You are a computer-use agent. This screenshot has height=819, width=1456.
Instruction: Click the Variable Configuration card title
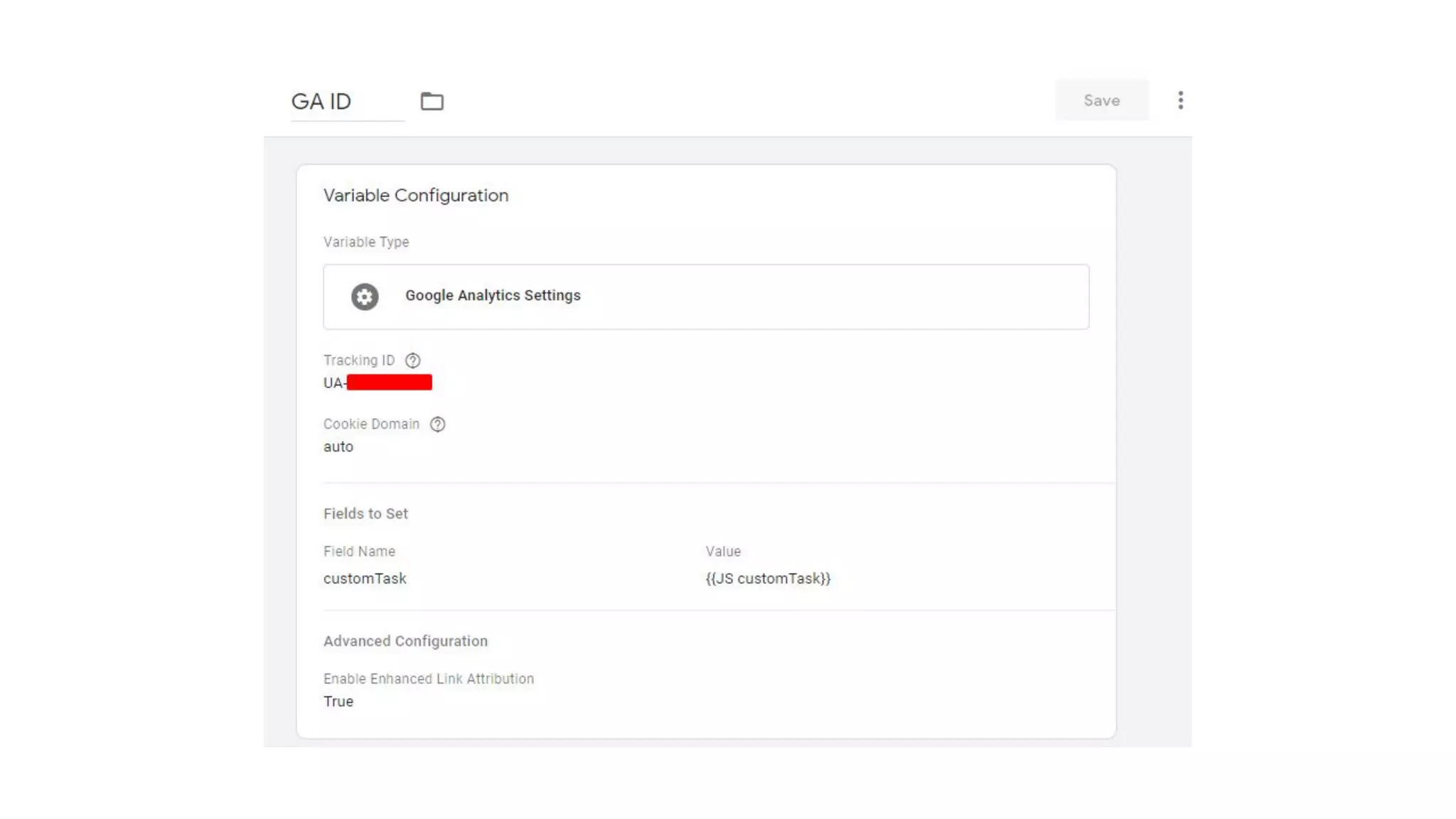coord(416,196)
